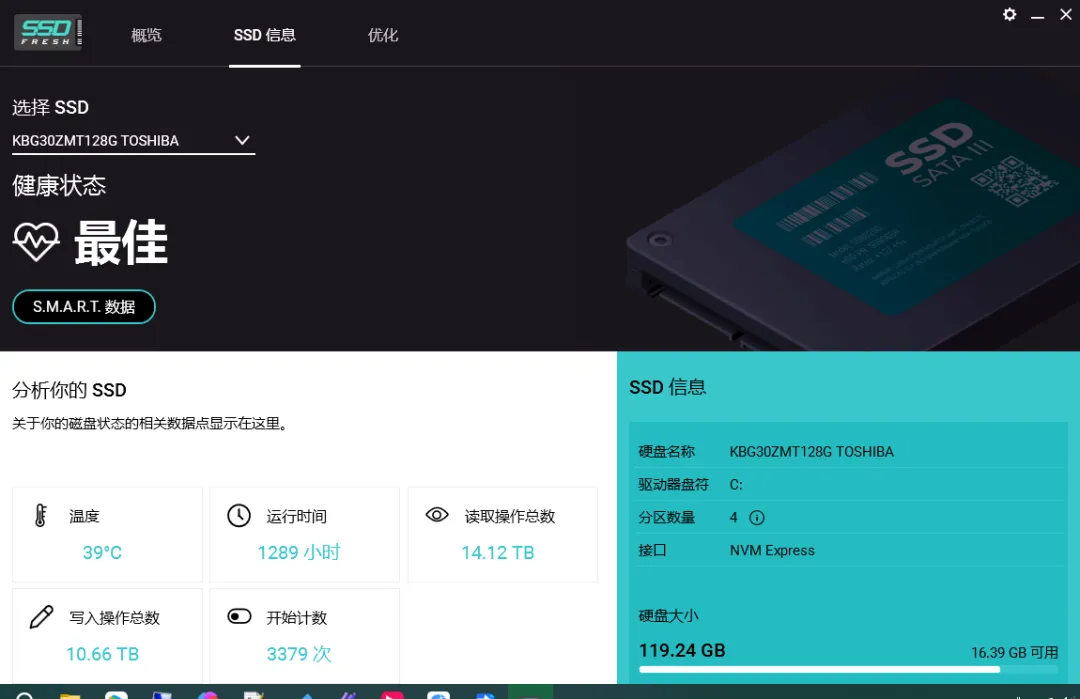Click the disk usage progress bar
The height and width of the screenshot is (699, 1080).
click(848, 669)
